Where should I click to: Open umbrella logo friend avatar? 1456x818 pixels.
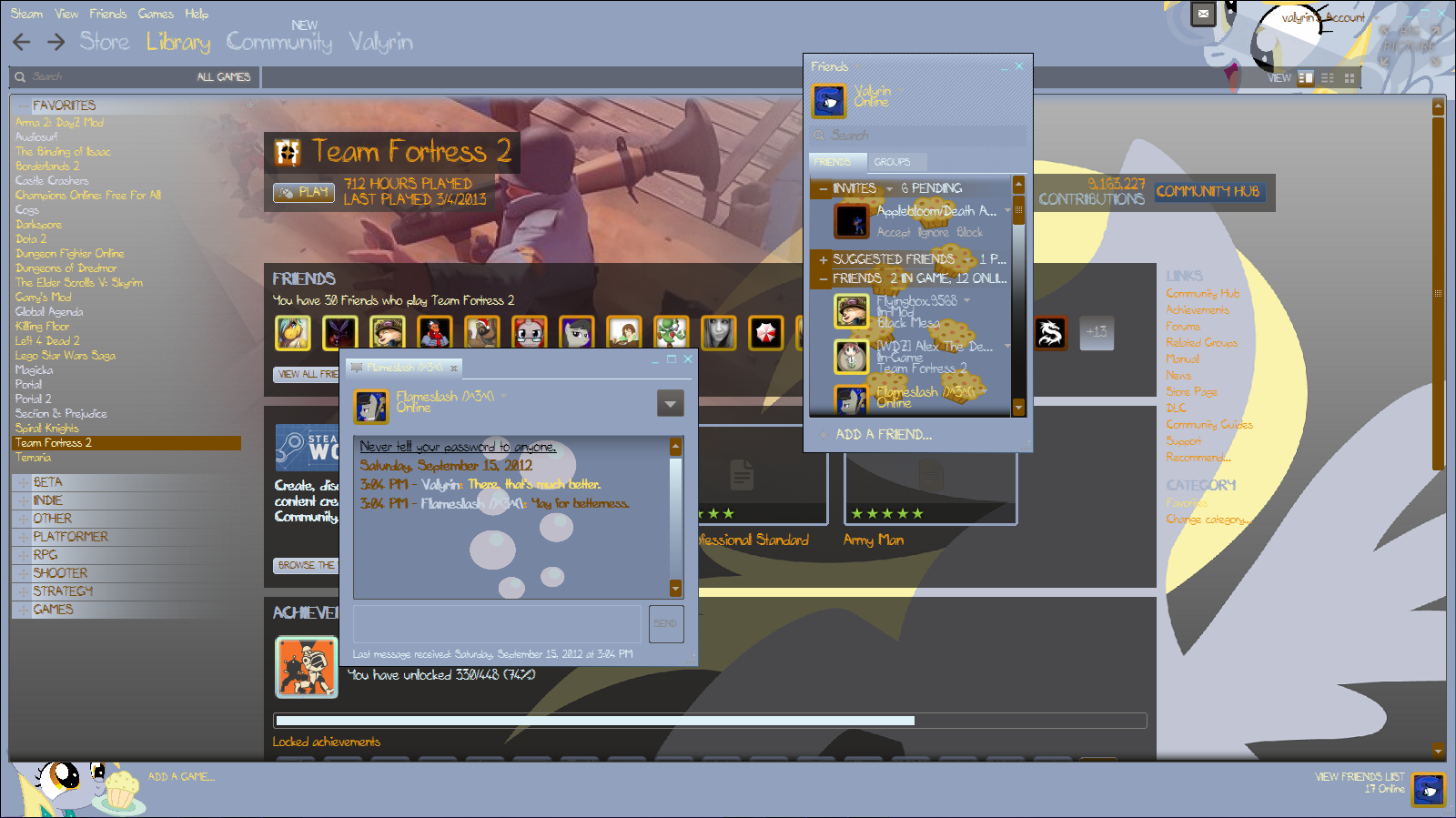766,333
